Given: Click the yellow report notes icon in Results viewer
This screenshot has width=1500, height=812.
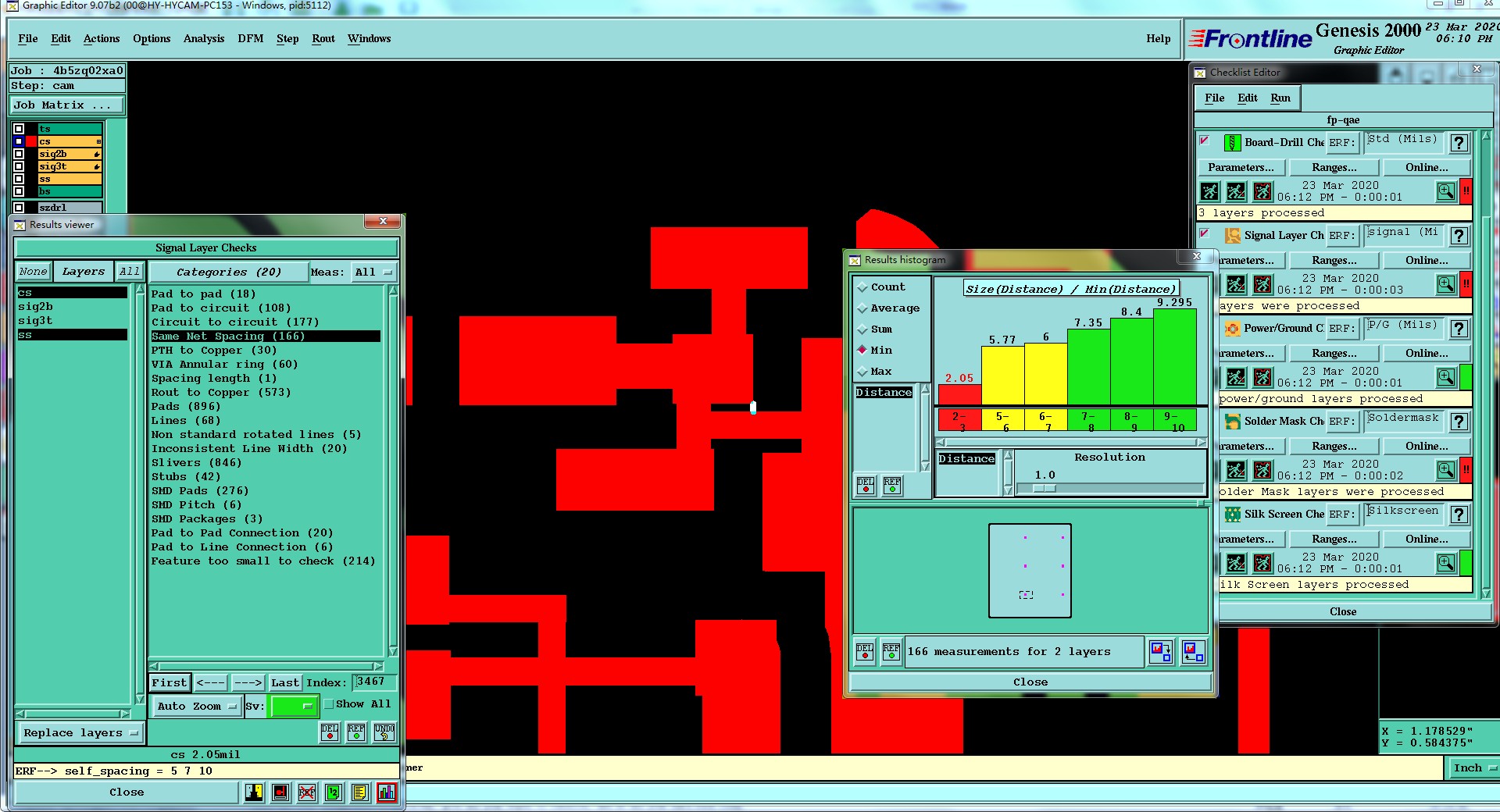Looking at the screenshot, I should [359, 792].
